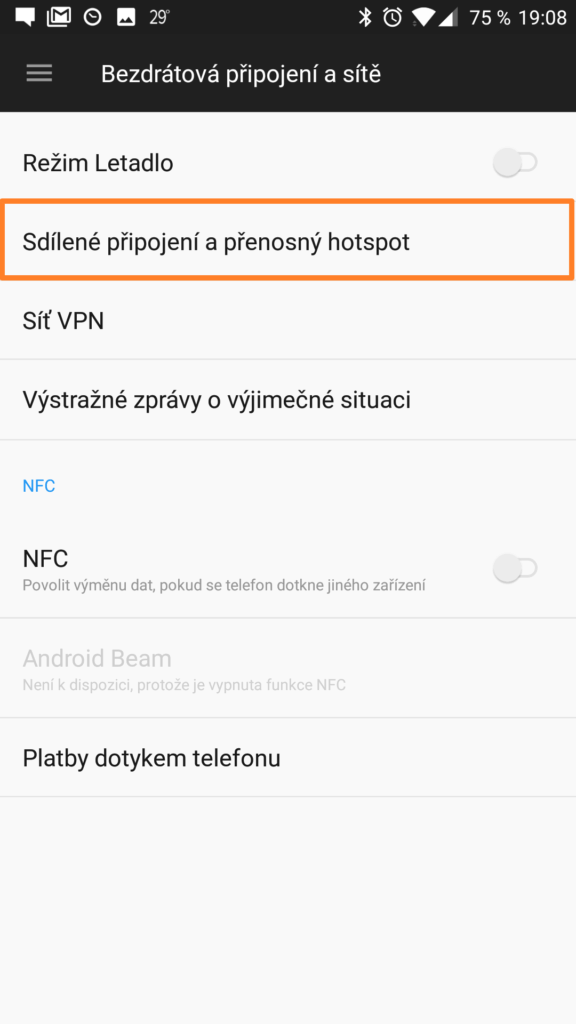Turn on the NFC toggle switch

[515, 568]
